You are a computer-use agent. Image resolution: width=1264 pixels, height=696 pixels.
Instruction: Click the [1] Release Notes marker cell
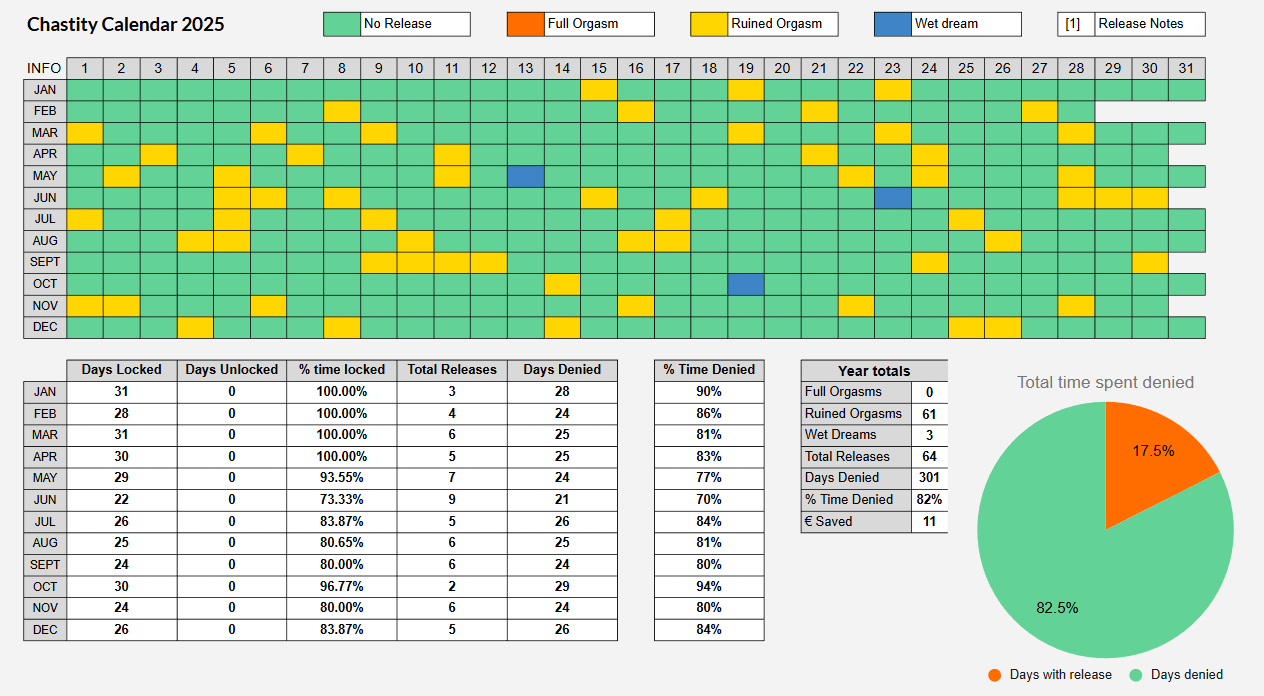[x=1075, y=24]
